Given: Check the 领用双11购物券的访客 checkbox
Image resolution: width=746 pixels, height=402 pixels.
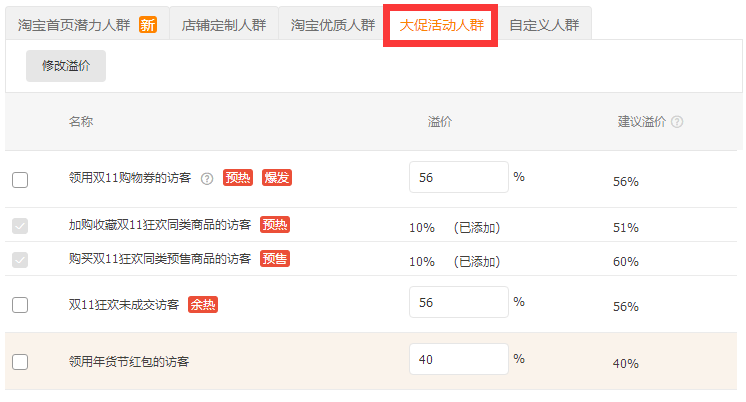Looking at the screenshot, I should click(20, 180).
